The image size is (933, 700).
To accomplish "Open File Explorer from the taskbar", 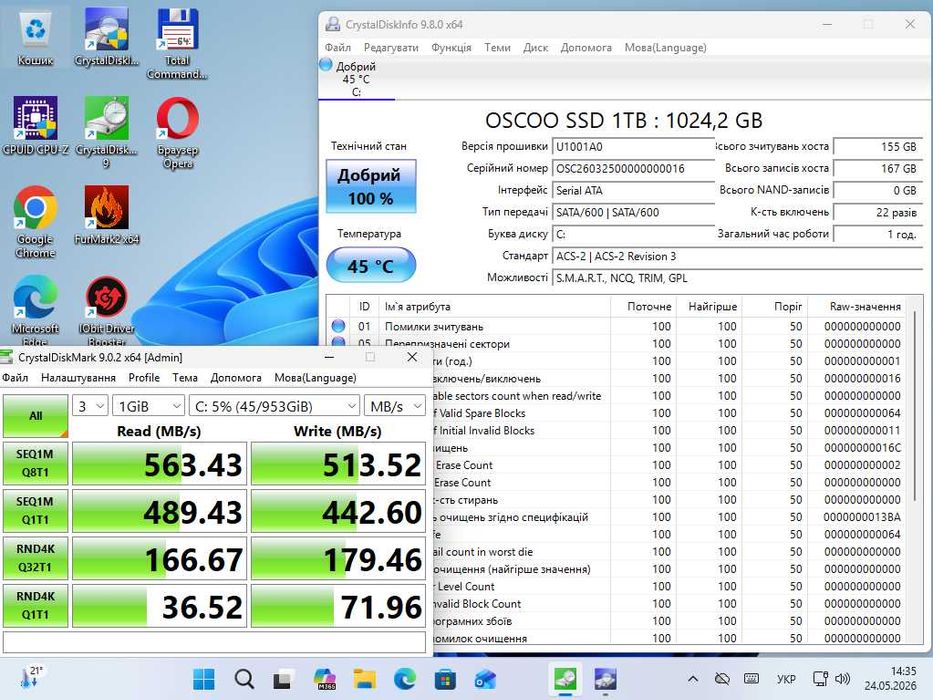I will [x=364, y=679].
